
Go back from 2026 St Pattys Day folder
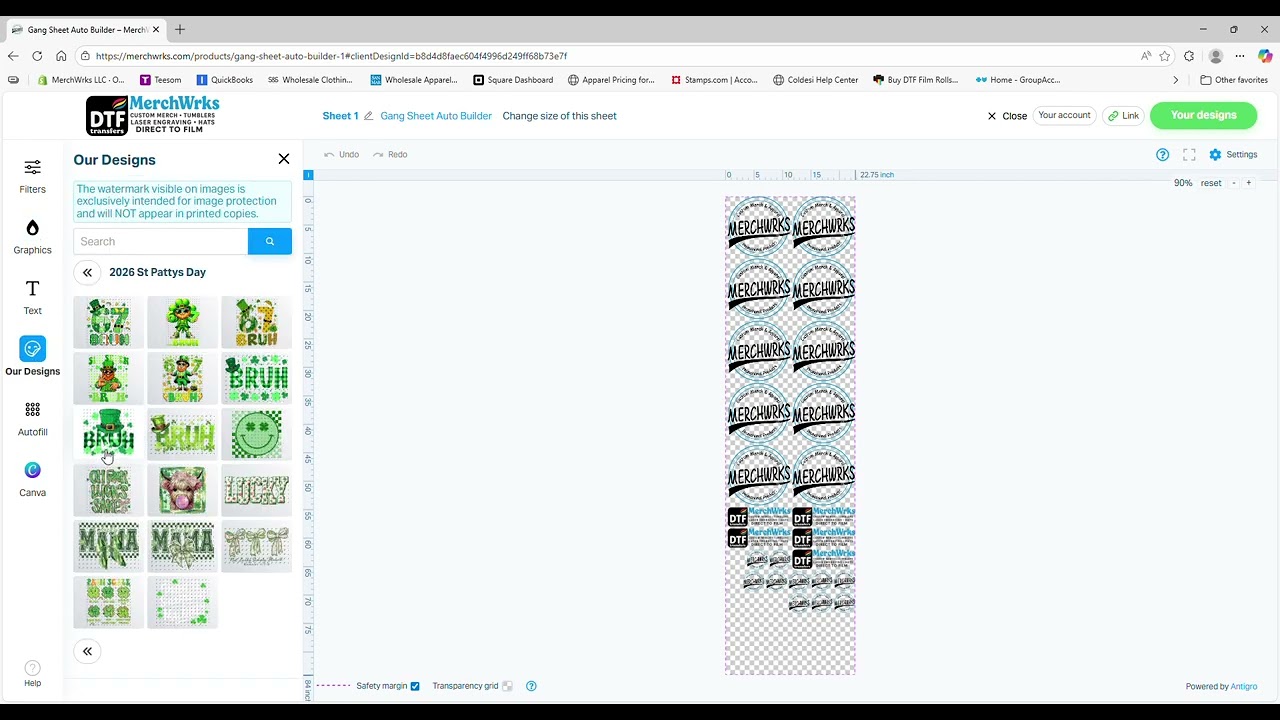[x=87, y=272]
